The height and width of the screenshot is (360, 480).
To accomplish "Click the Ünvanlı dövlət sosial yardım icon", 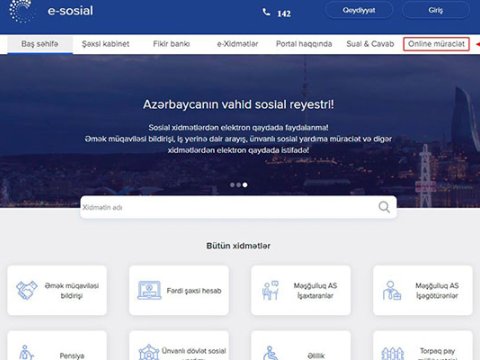I will 149,352.
